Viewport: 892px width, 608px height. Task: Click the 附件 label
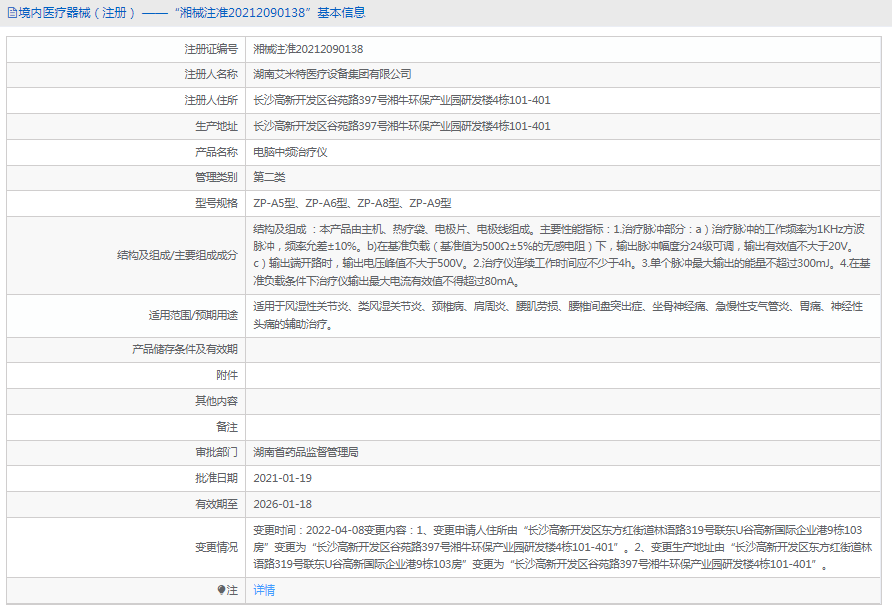(226, 375)
